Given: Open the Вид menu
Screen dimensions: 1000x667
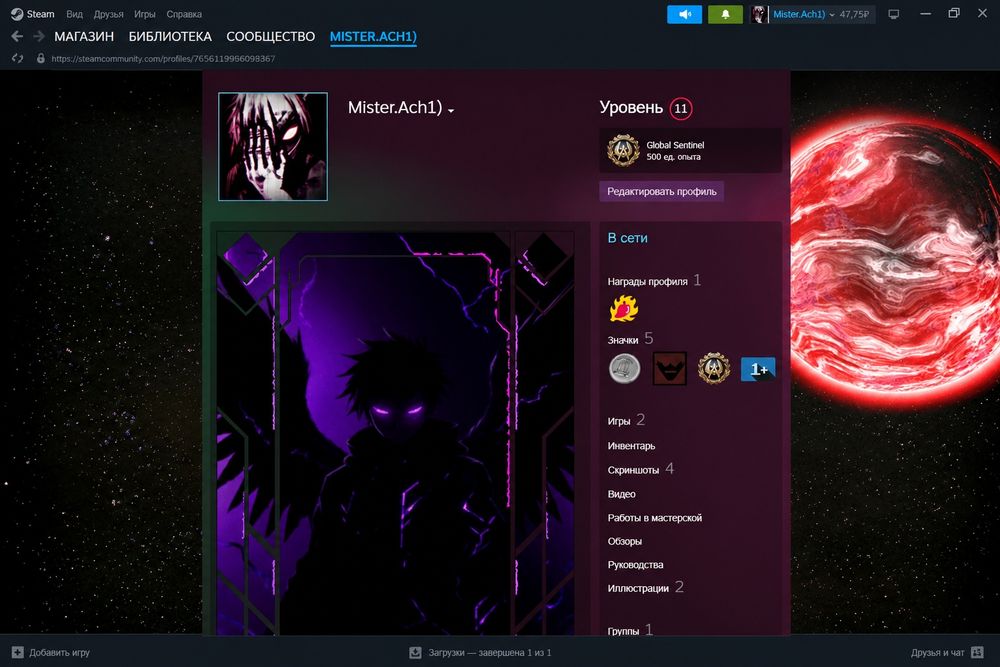Looking at the screenshot, I should tap(75, 14).
